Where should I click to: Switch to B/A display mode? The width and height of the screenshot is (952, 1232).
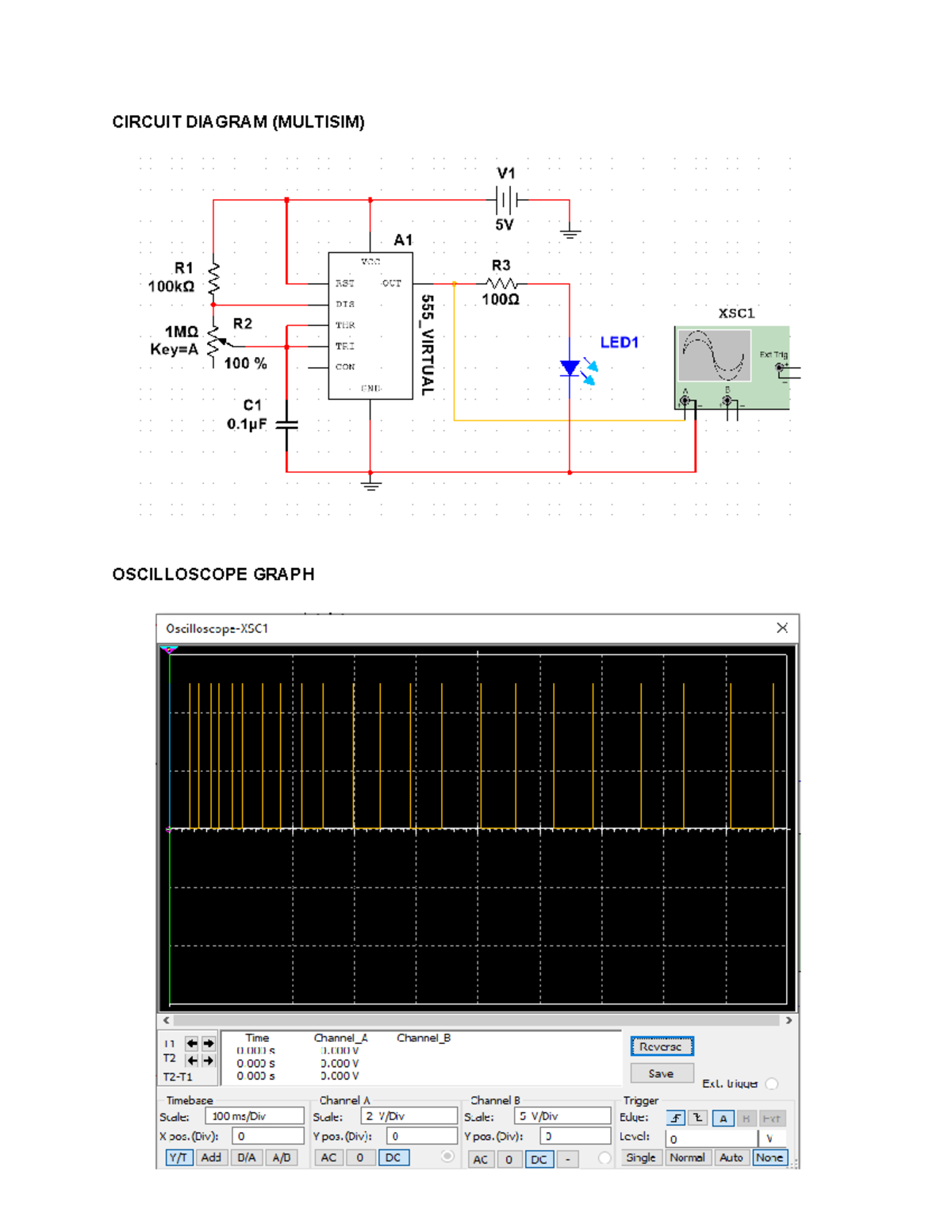(247, 1157)
